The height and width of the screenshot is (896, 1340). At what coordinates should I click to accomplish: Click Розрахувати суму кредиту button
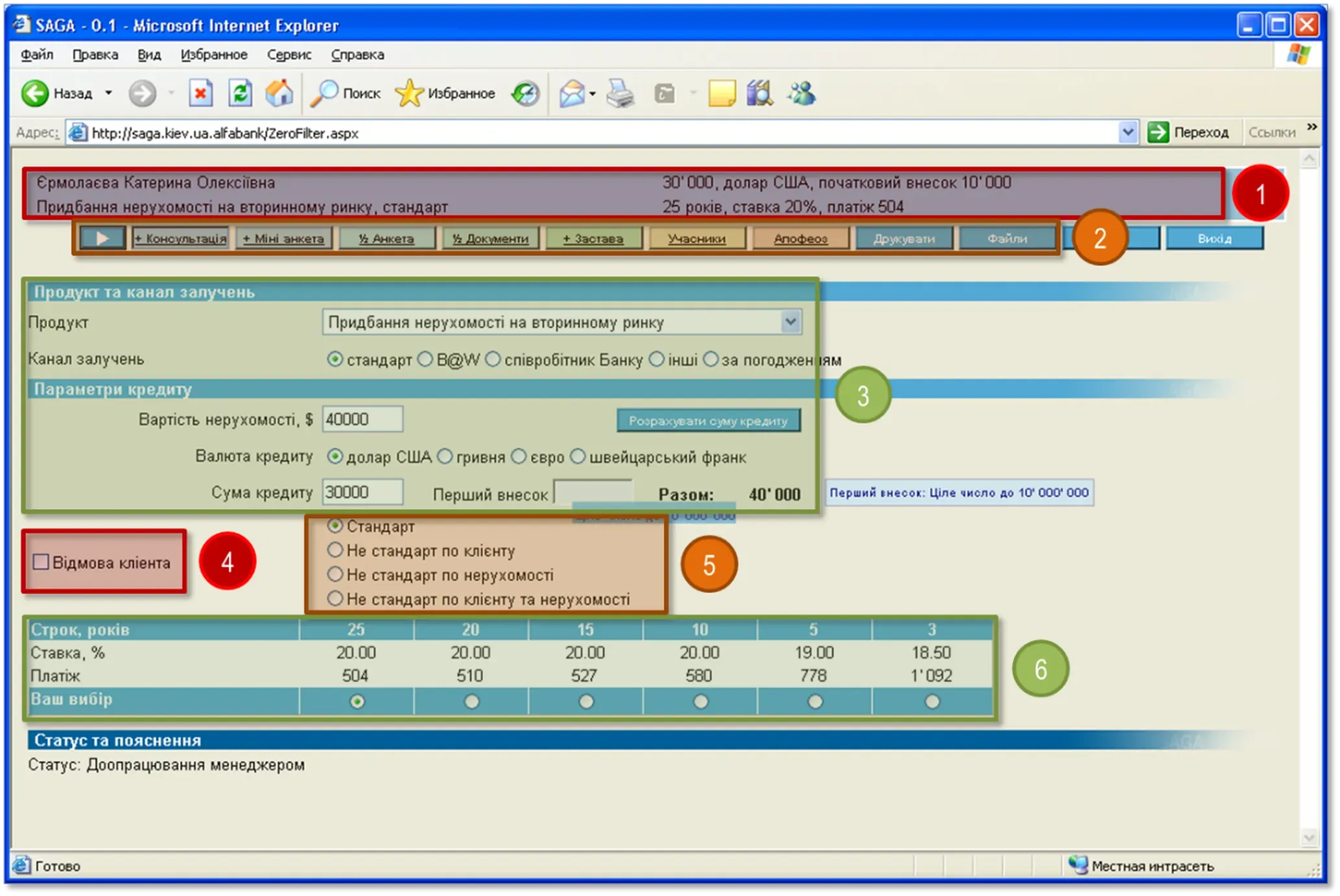pyautogui.click(x=709, y=421)
